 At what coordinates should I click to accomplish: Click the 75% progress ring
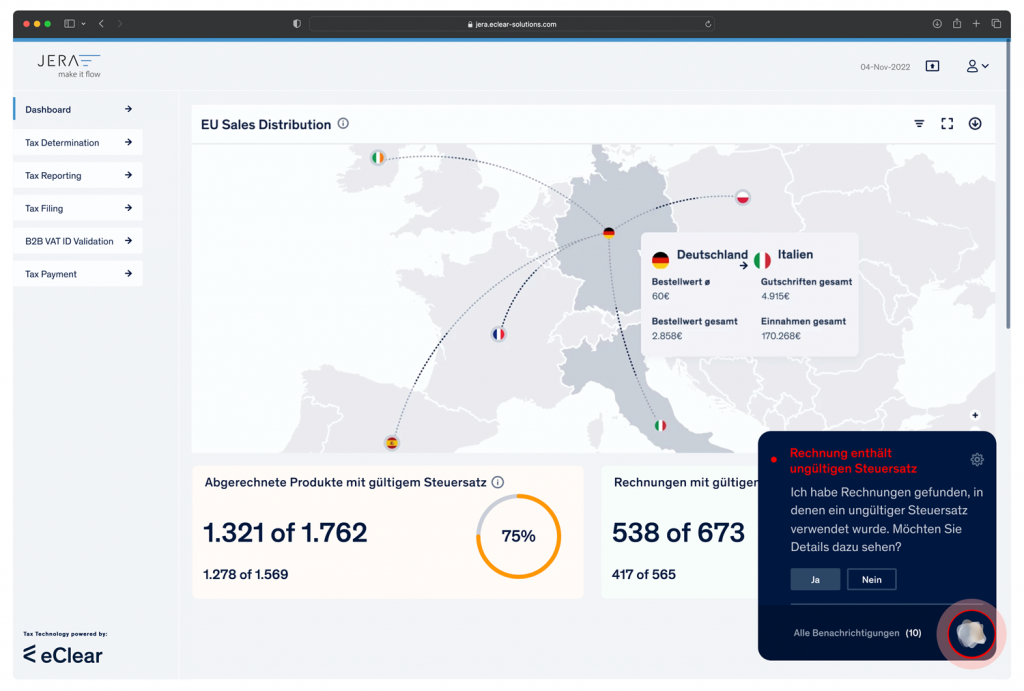point(517,536)
